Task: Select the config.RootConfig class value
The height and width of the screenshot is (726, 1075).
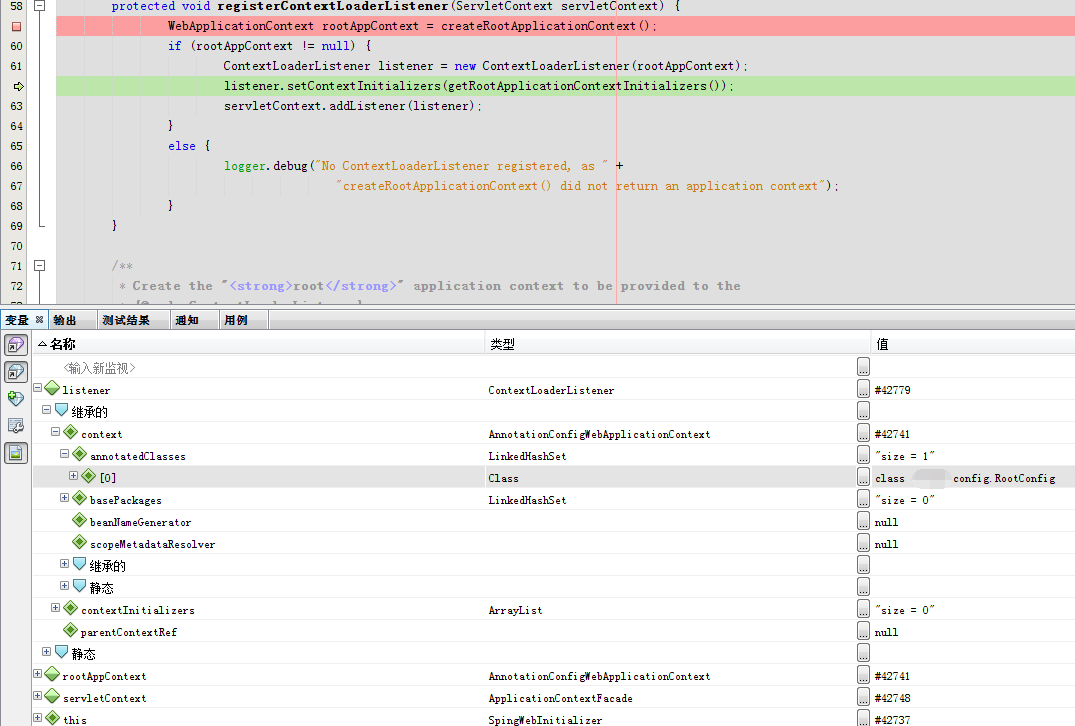Action: (x=965, y=478)
